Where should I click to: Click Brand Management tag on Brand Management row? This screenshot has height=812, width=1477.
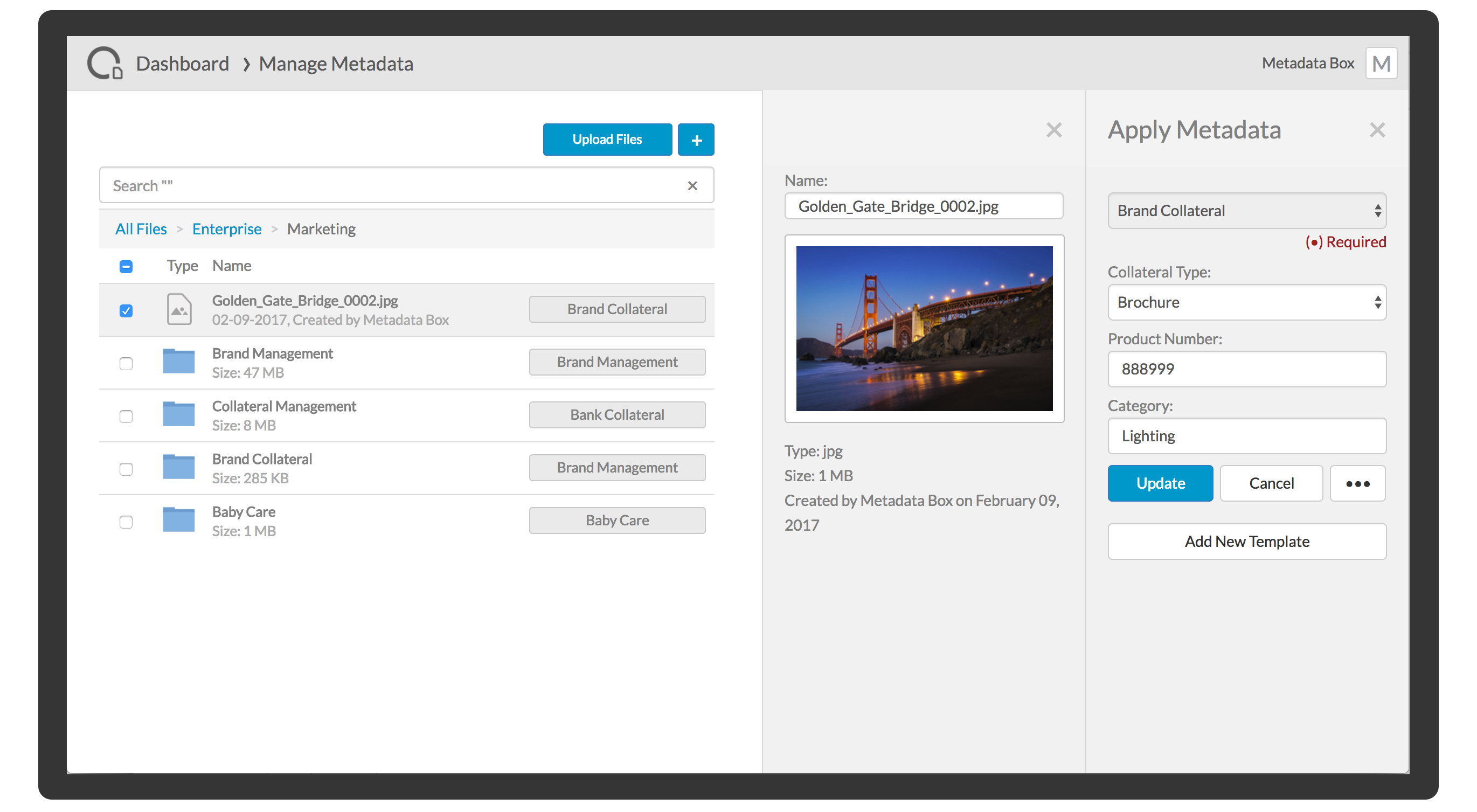pos(617,362)
